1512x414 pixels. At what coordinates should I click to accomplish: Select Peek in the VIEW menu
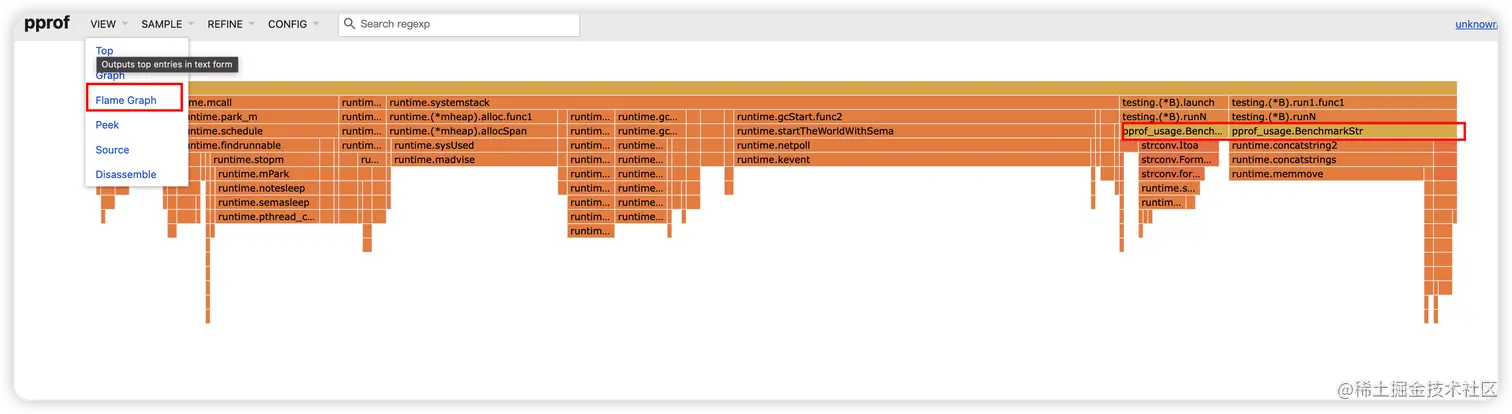[107, 125]
